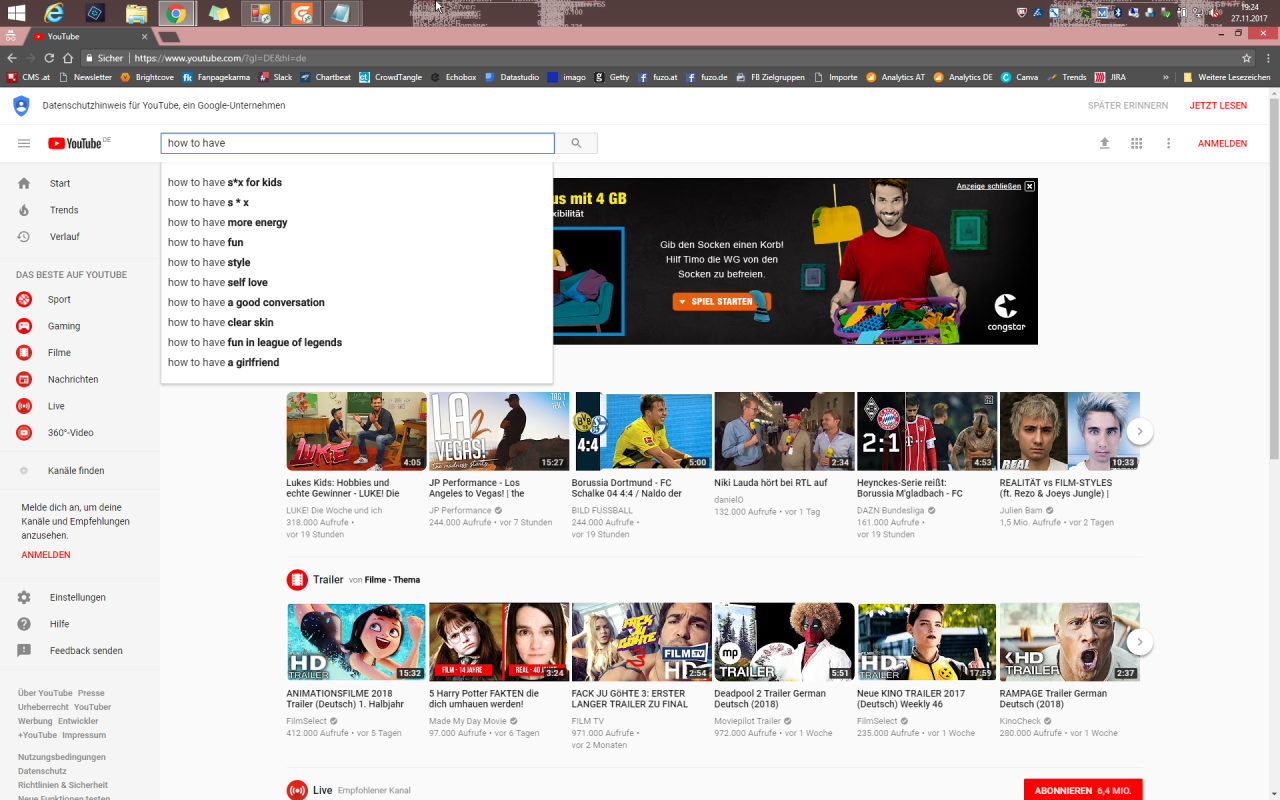This screenshot has width=1280, height=800.
Task: Click the Chrome icon in the taskbar
Action: (176, 13)
